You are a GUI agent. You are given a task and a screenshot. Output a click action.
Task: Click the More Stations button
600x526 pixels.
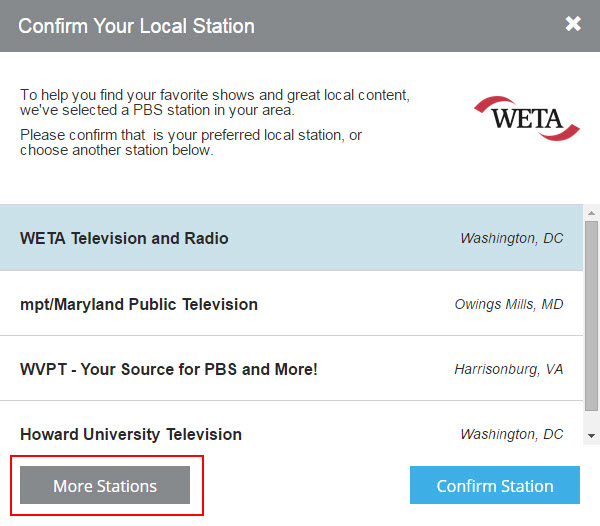pyautogui.click(x=105, y=485)
